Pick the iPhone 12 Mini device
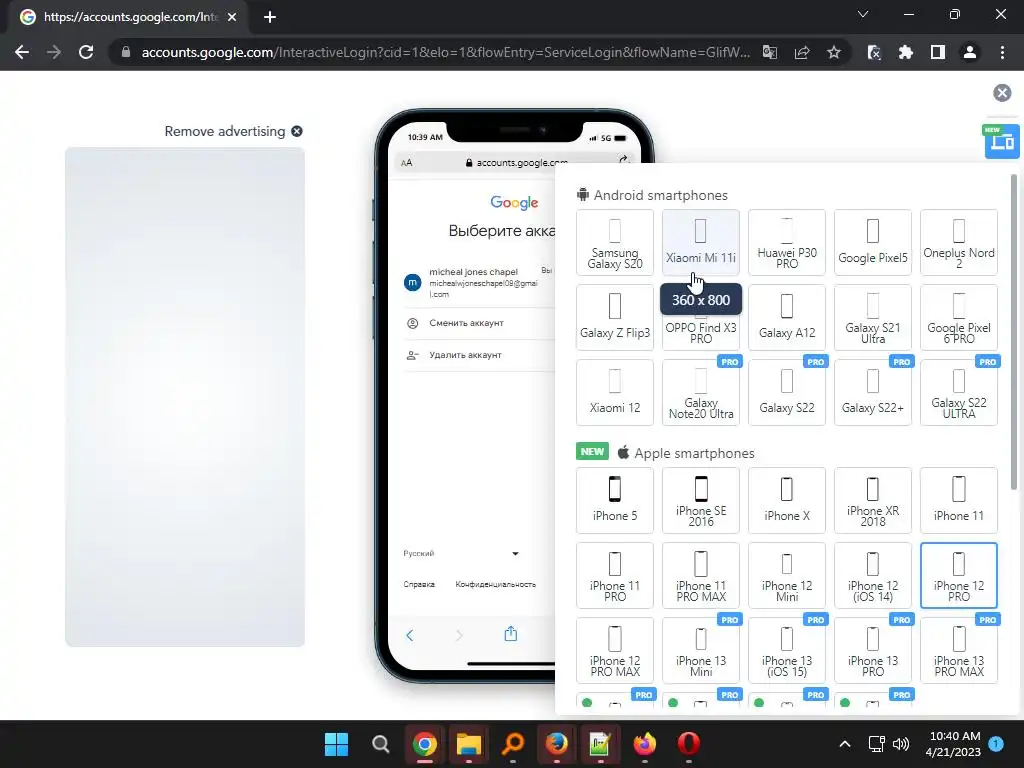The image size is (1024, 768). pyautogui.click(x=787, y=575)
